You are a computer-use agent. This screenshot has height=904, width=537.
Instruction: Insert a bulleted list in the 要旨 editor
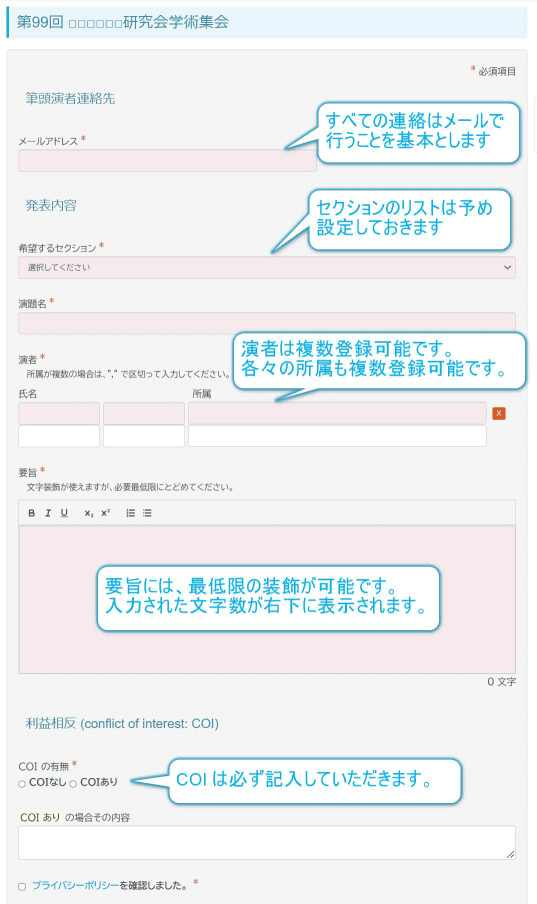148,513
